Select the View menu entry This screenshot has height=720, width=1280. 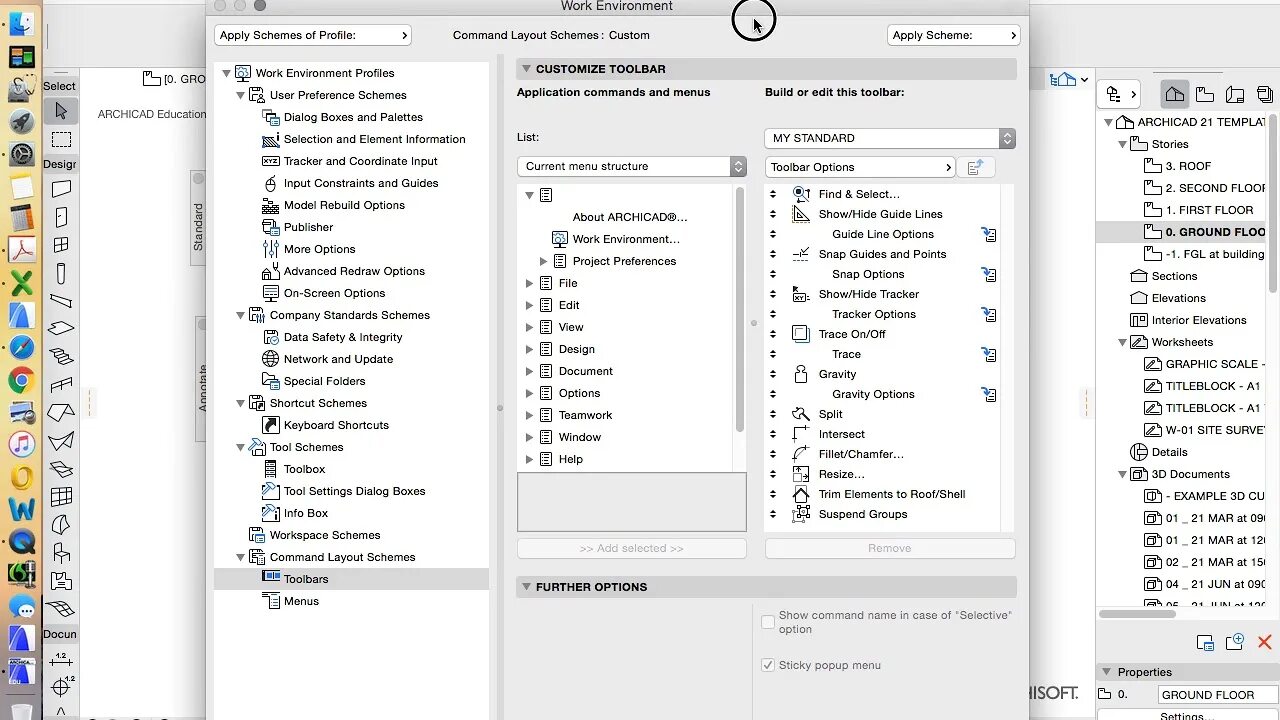coord(571,327)
